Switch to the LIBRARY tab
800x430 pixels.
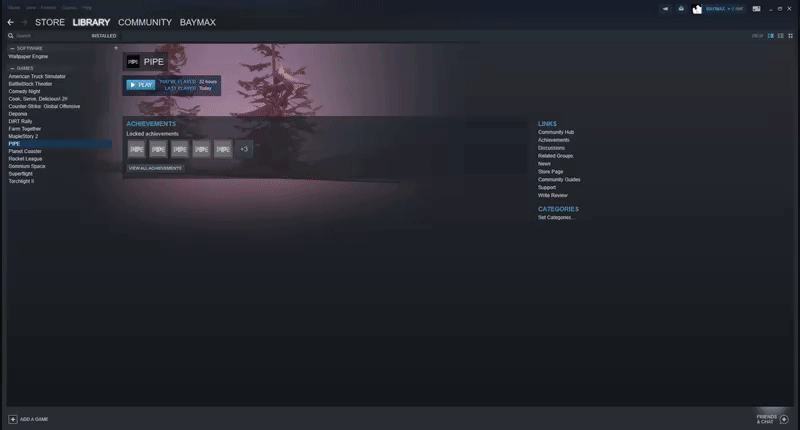91,22
